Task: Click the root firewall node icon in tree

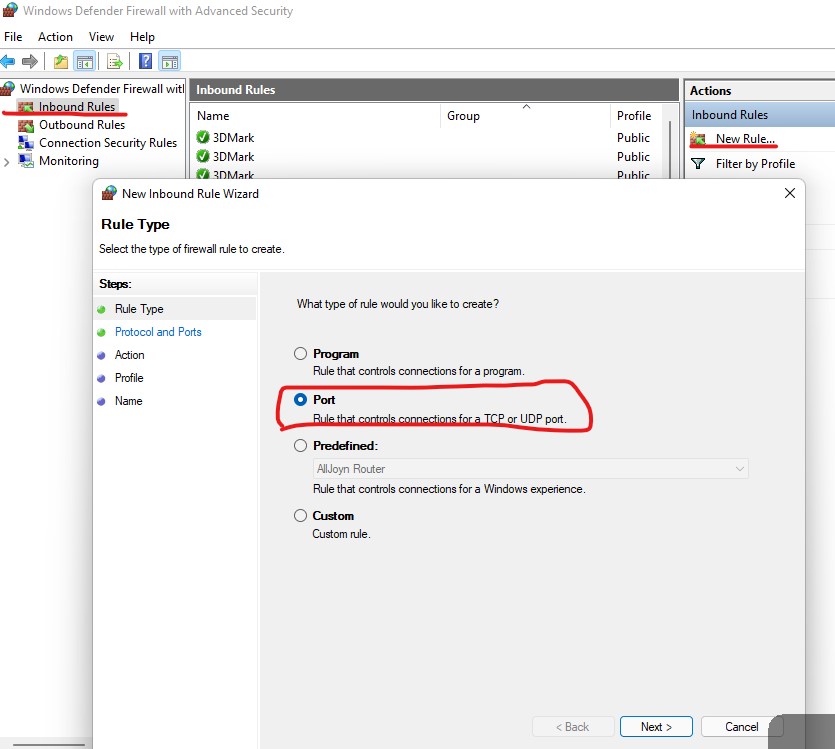Action: tap(8, 88)
